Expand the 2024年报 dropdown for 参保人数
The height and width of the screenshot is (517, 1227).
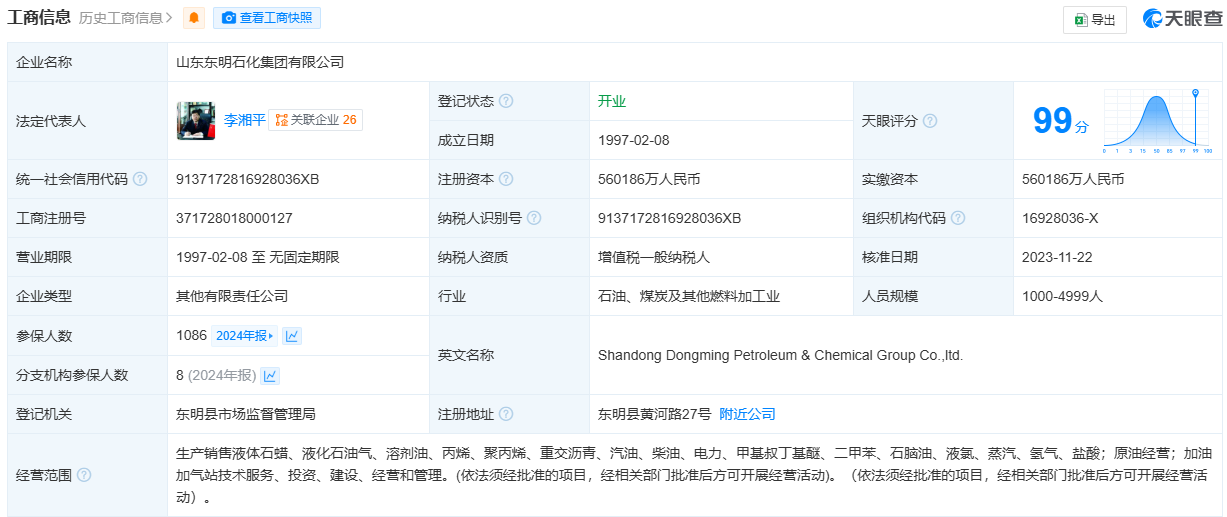[x=245, y=336]
